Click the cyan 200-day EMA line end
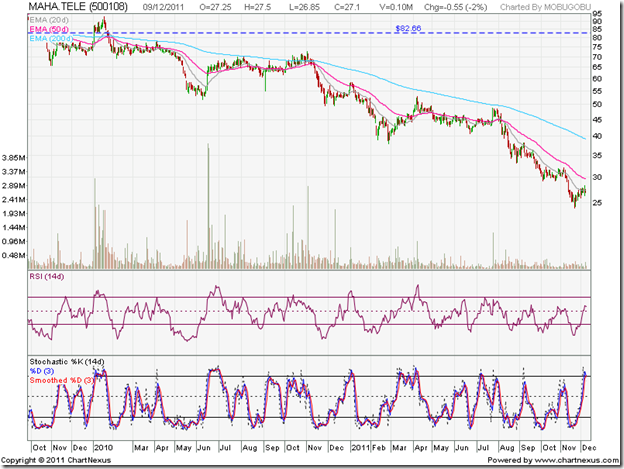 pos(583,137)
